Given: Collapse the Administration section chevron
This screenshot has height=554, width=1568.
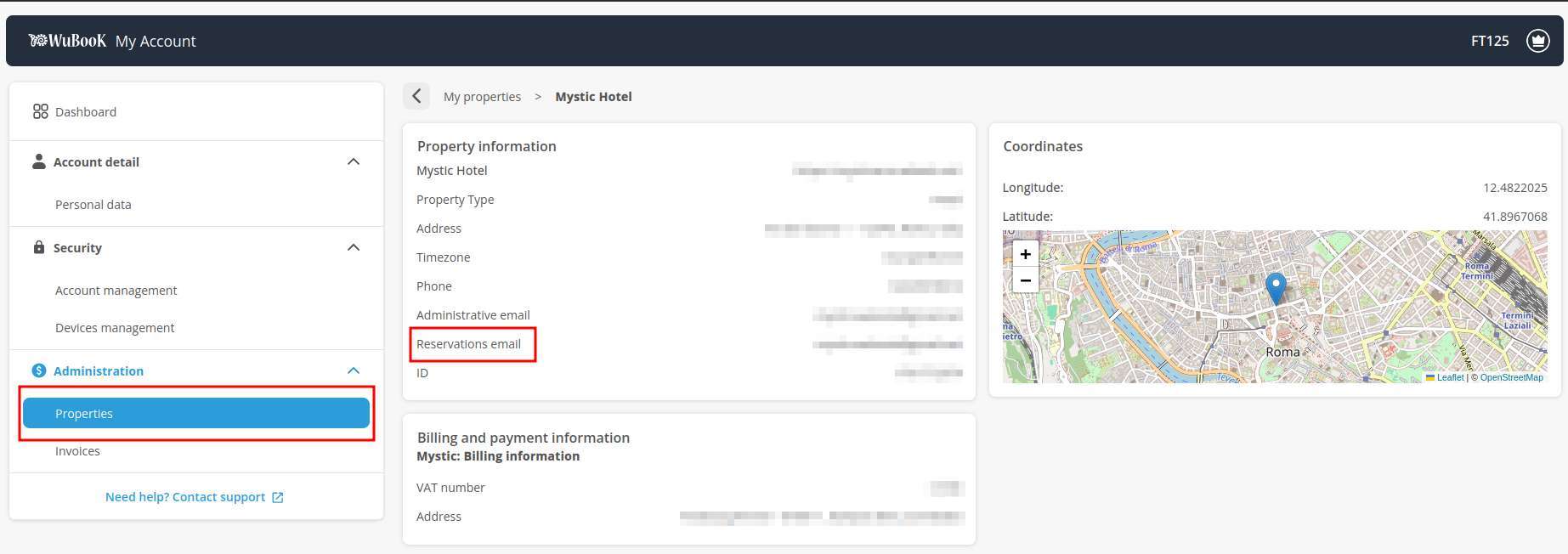Looking at the screenshot, I should tap(354, 370).
